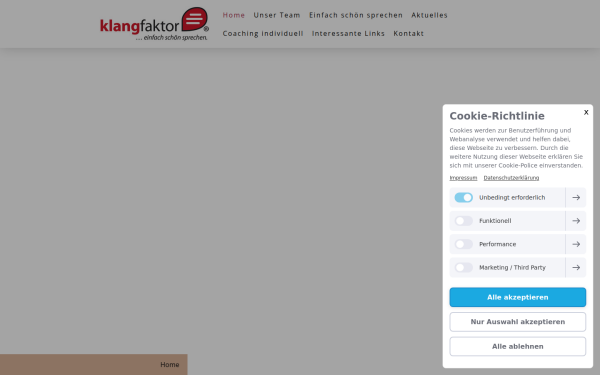Click the klangfaktor logo
Viewport: 600px width, 375px height.
coord(154,24)
